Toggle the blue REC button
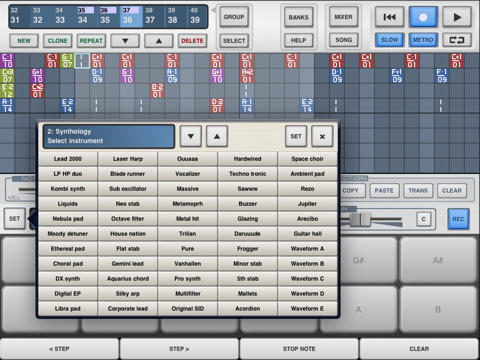 (x=458, y=219)
